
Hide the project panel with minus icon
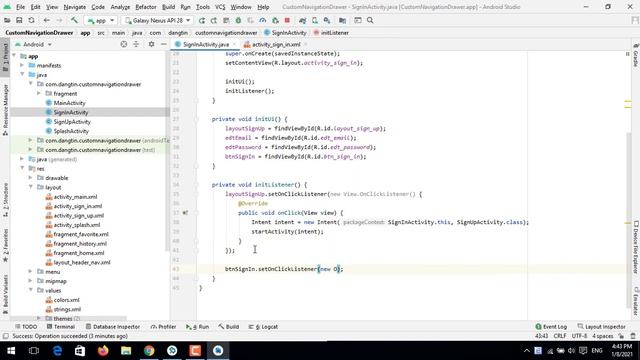164,44
